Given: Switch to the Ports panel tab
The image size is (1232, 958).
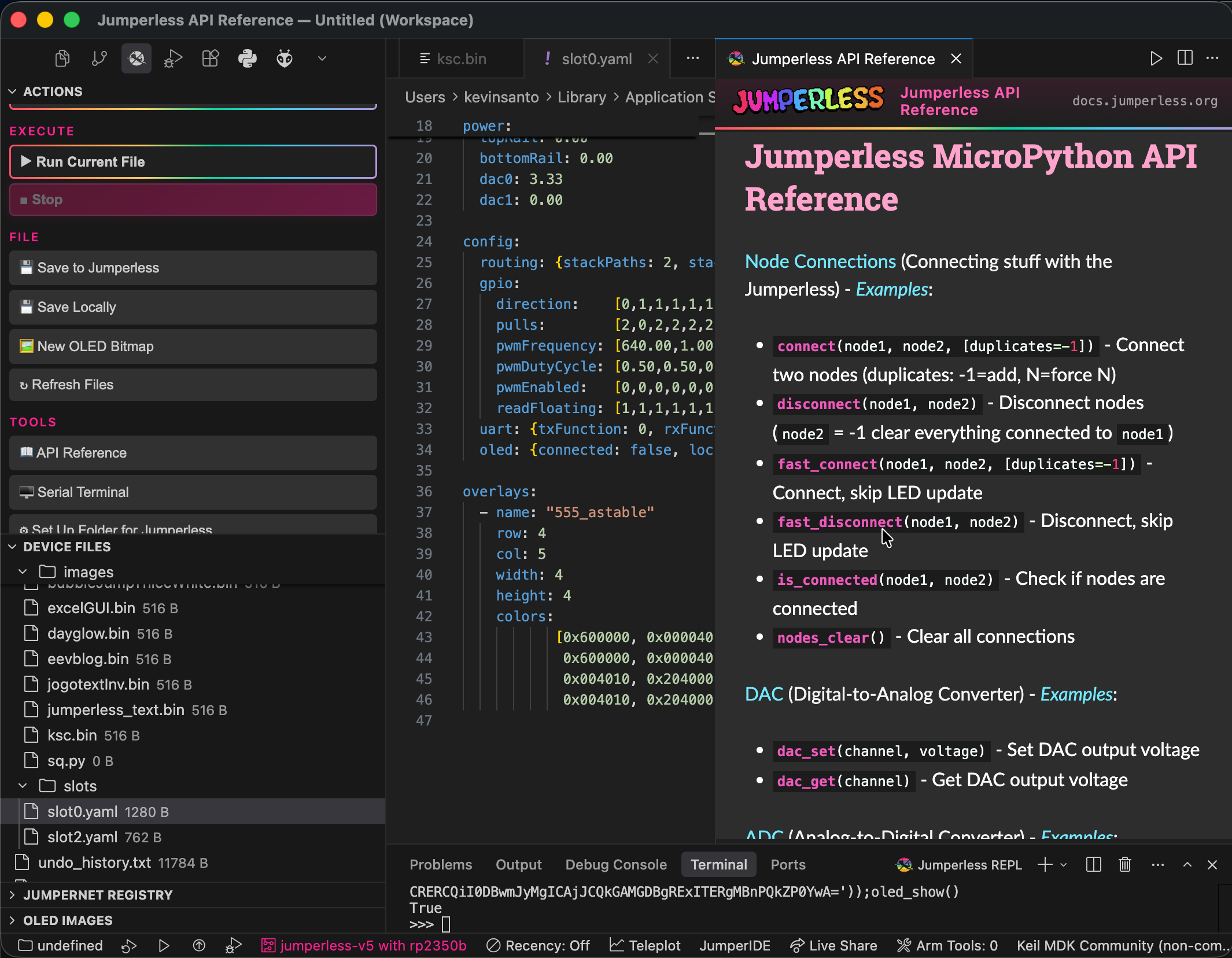Looking at the screenshot, I should coord(788,865).
